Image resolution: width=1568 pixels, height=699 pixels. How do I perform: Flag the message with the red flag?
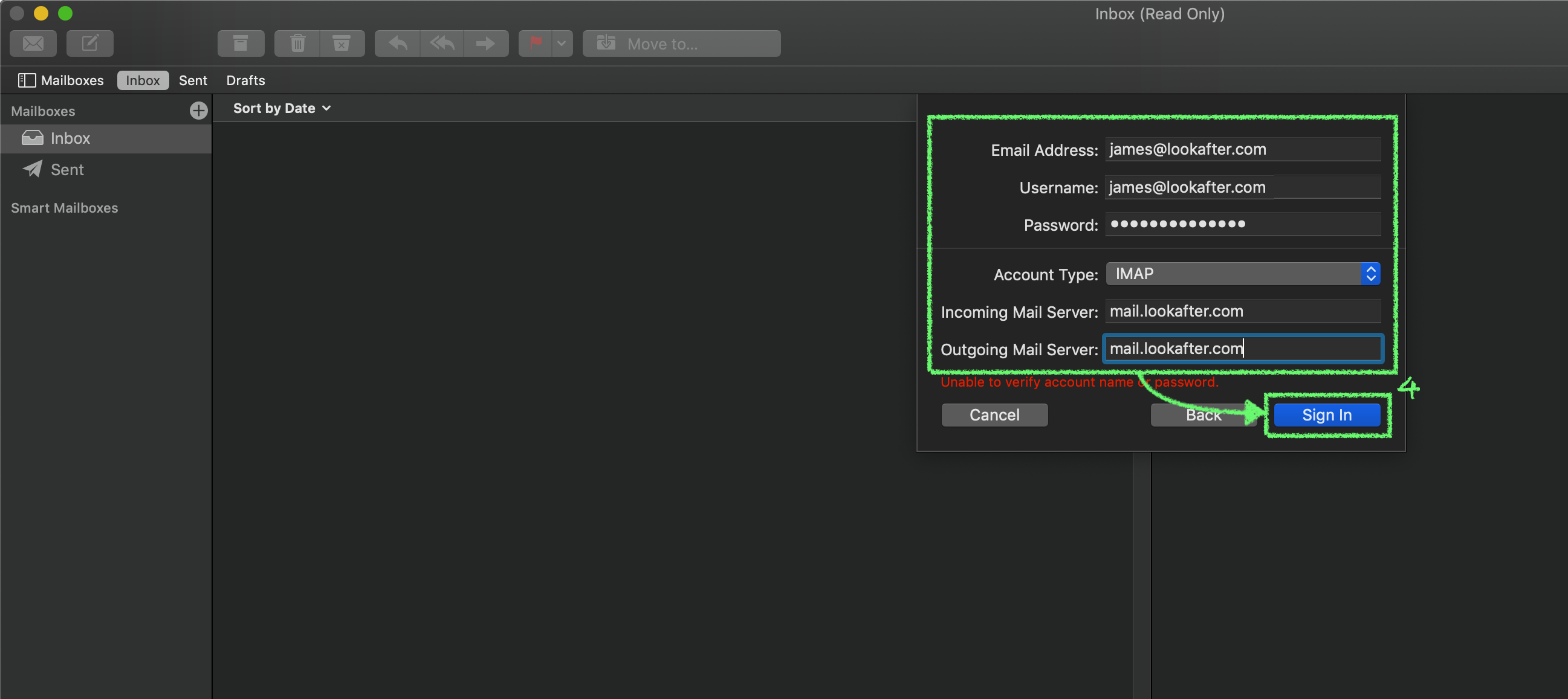536,43
